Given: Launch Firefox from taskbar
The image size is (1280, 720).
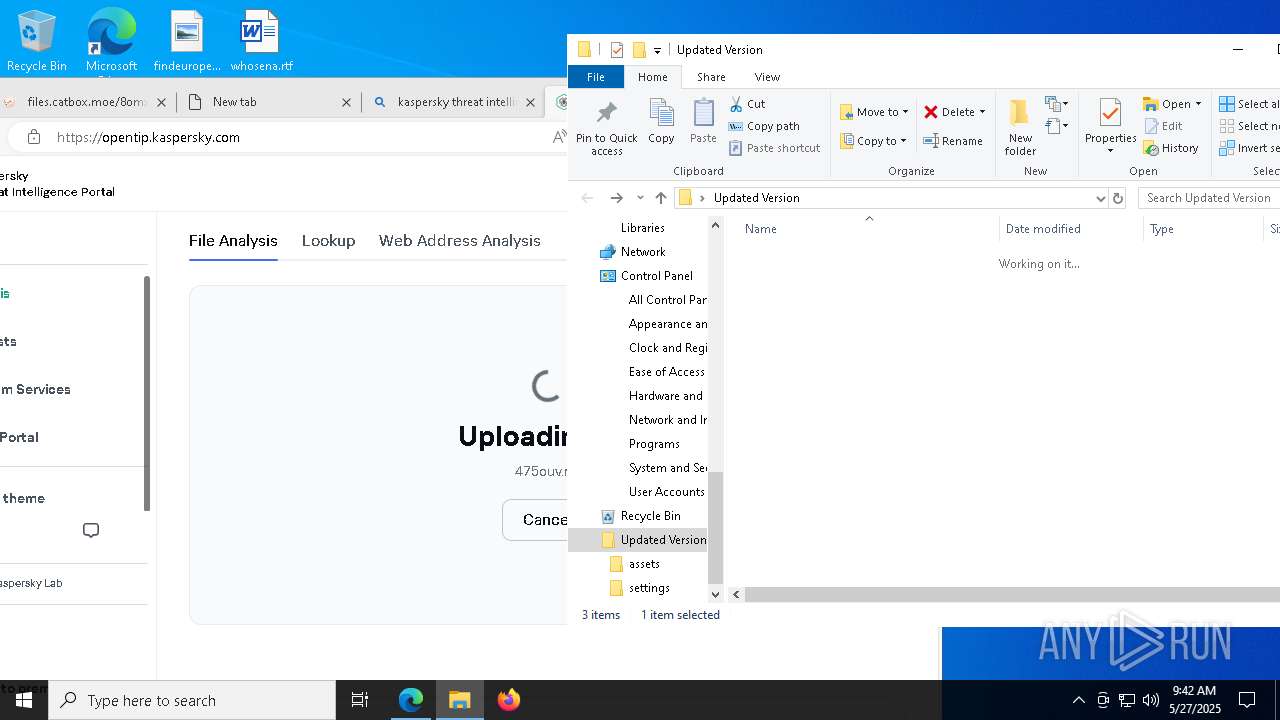Looking at the screenshot, I should (x=509, y=700).
